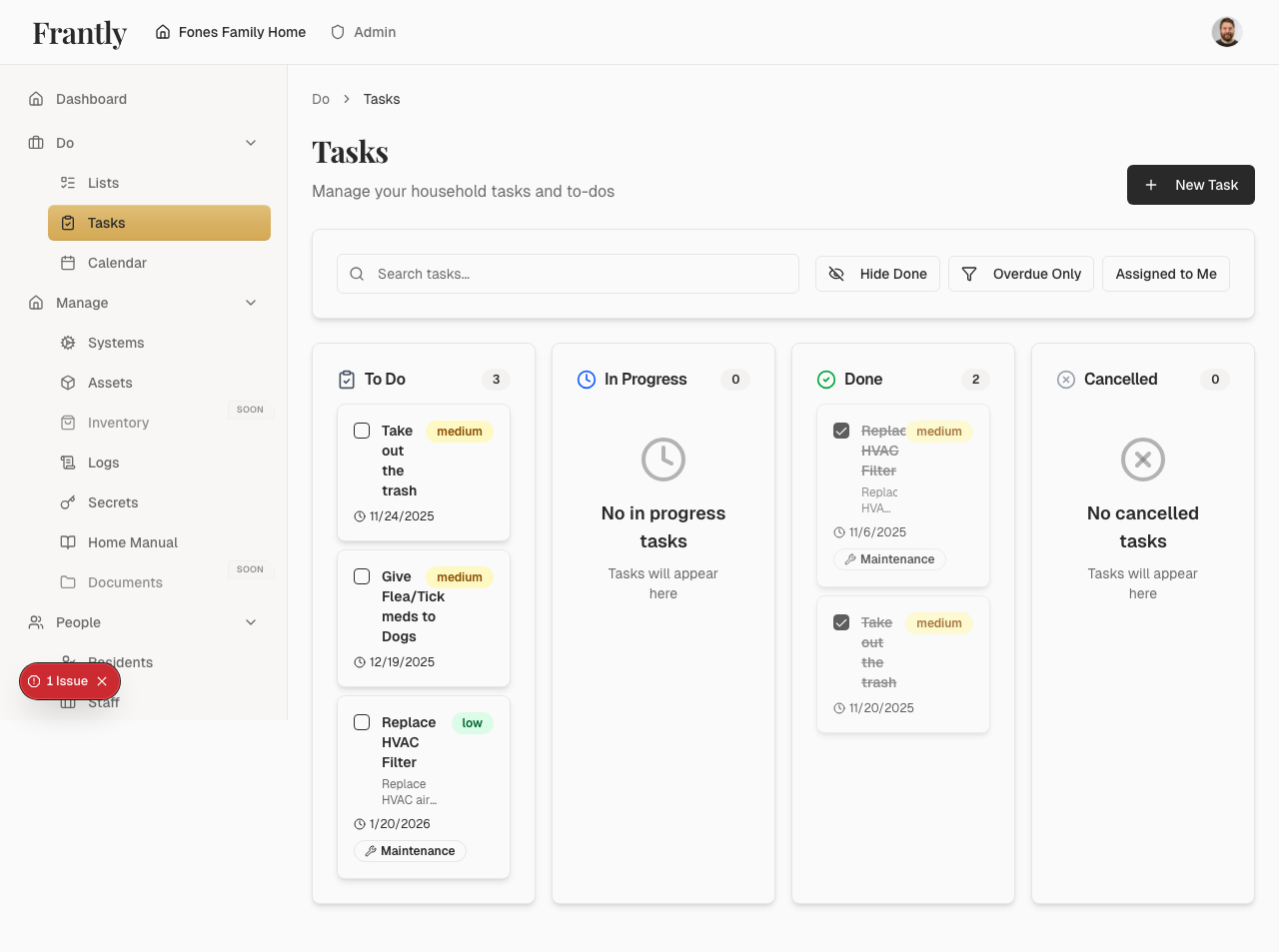This screenshot has height=952, width=1279.
Task: Filter tasks by Overdue Only
Action: (x=1021, y=273)
